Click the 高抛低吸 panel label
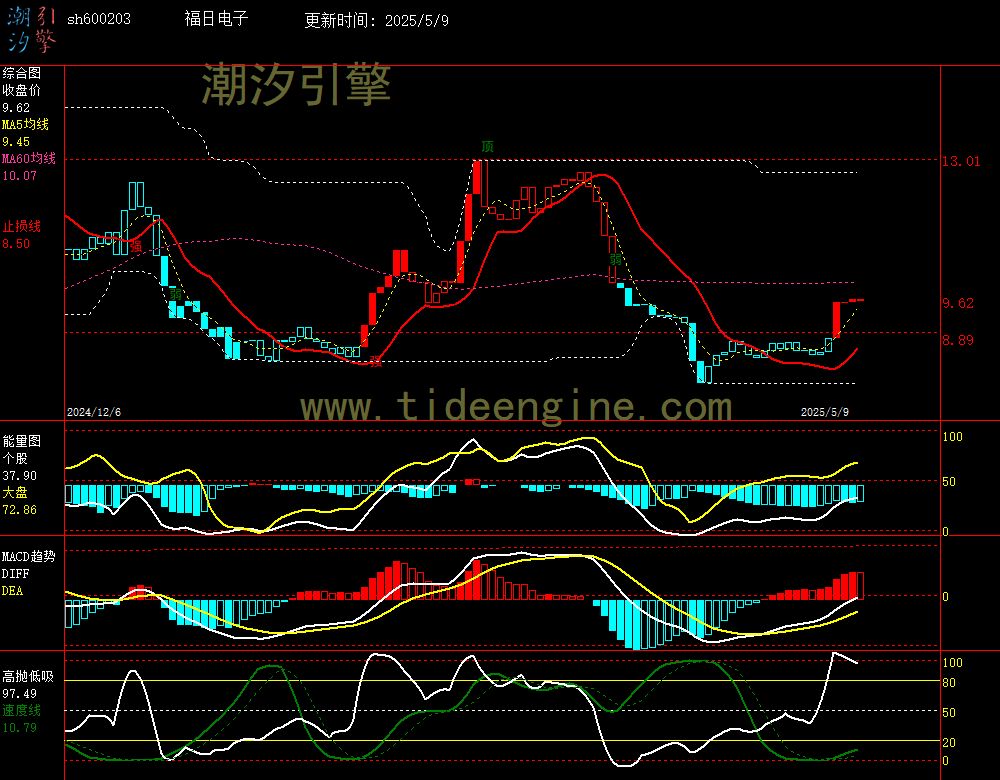This screenshot has height=780, width=1000. click(x=27, y=676)
